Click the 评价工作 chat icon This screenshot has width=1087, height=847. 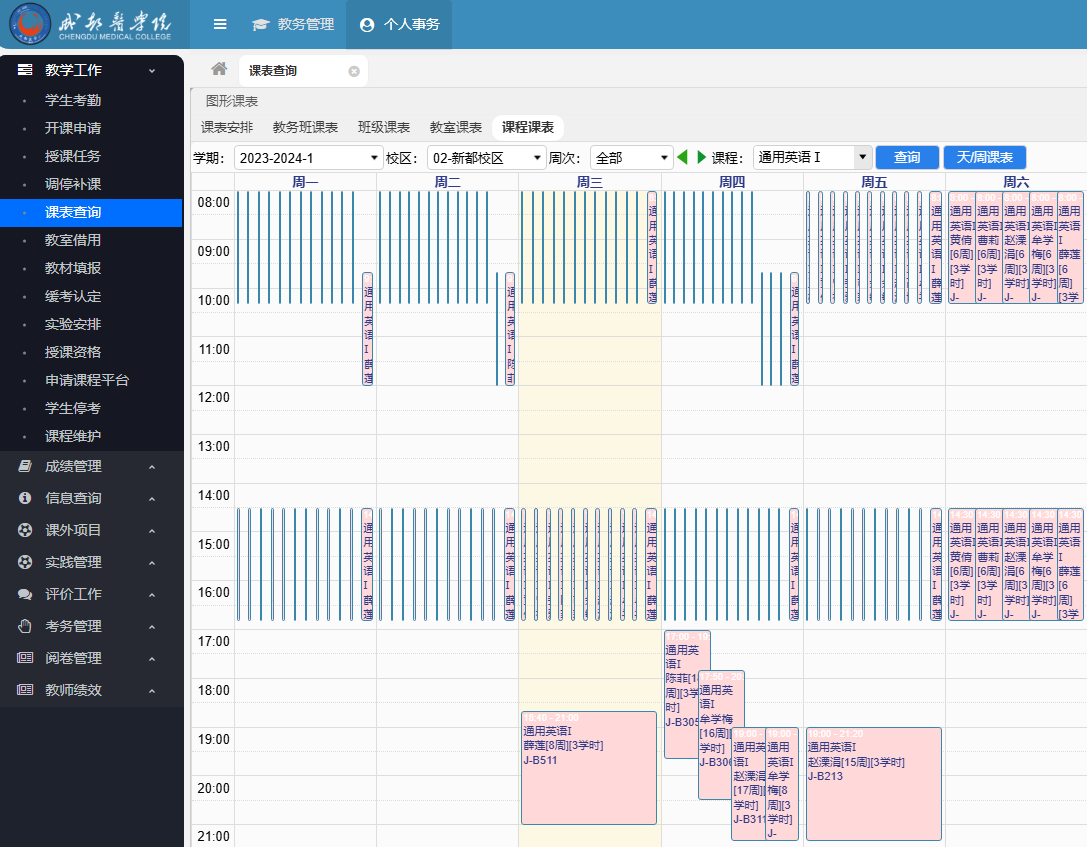[25, 594]
